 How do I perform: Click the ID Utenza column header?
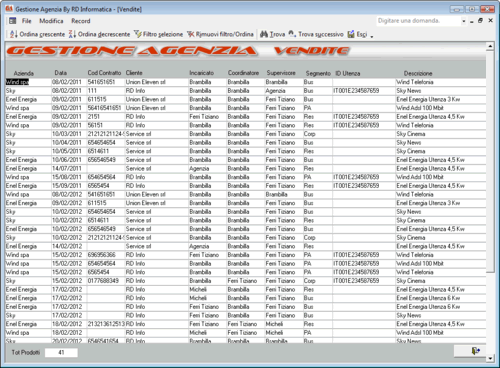347,73
